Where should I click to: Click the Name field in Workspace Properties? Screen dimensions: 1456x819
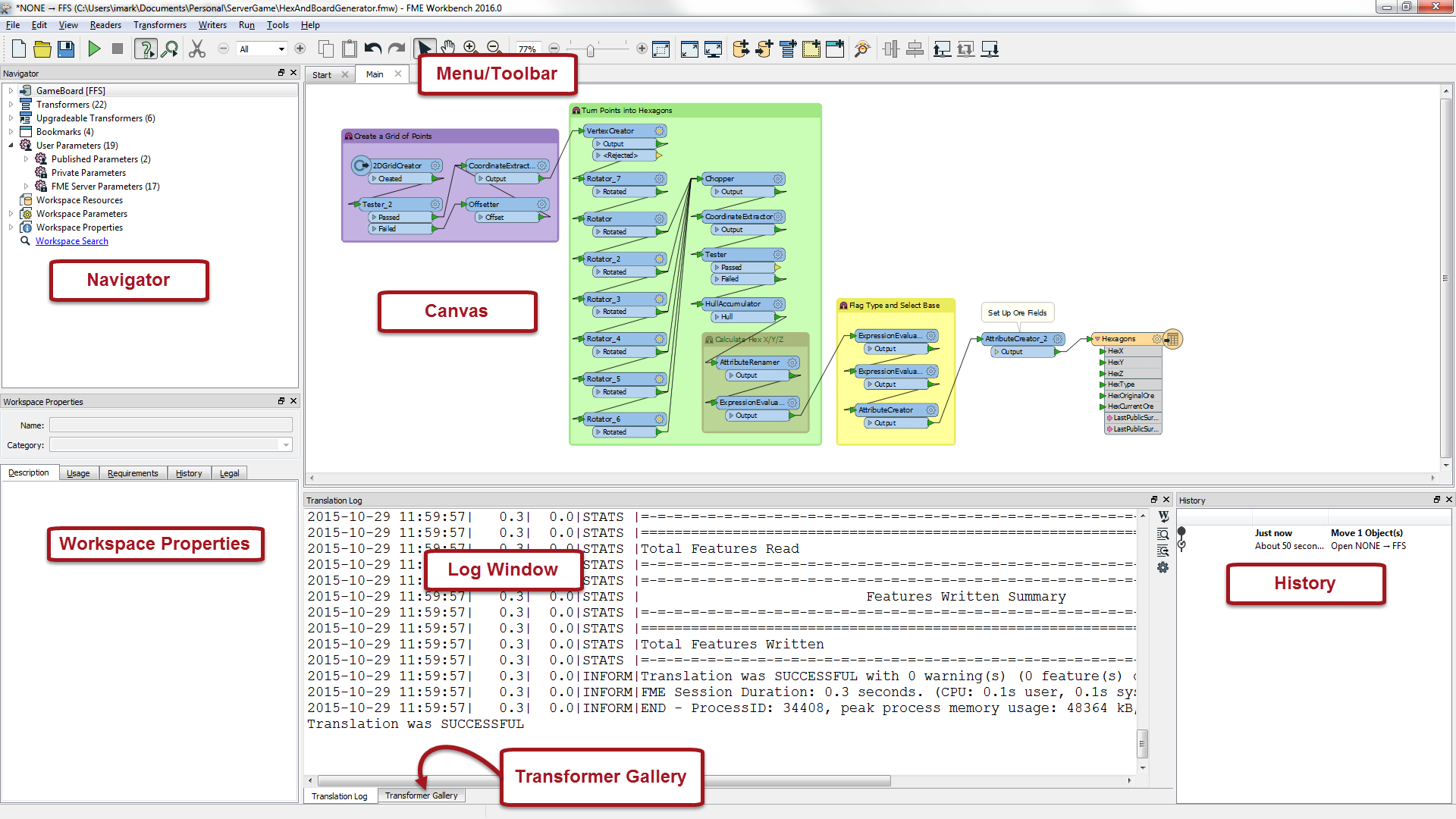coord(171,425)
